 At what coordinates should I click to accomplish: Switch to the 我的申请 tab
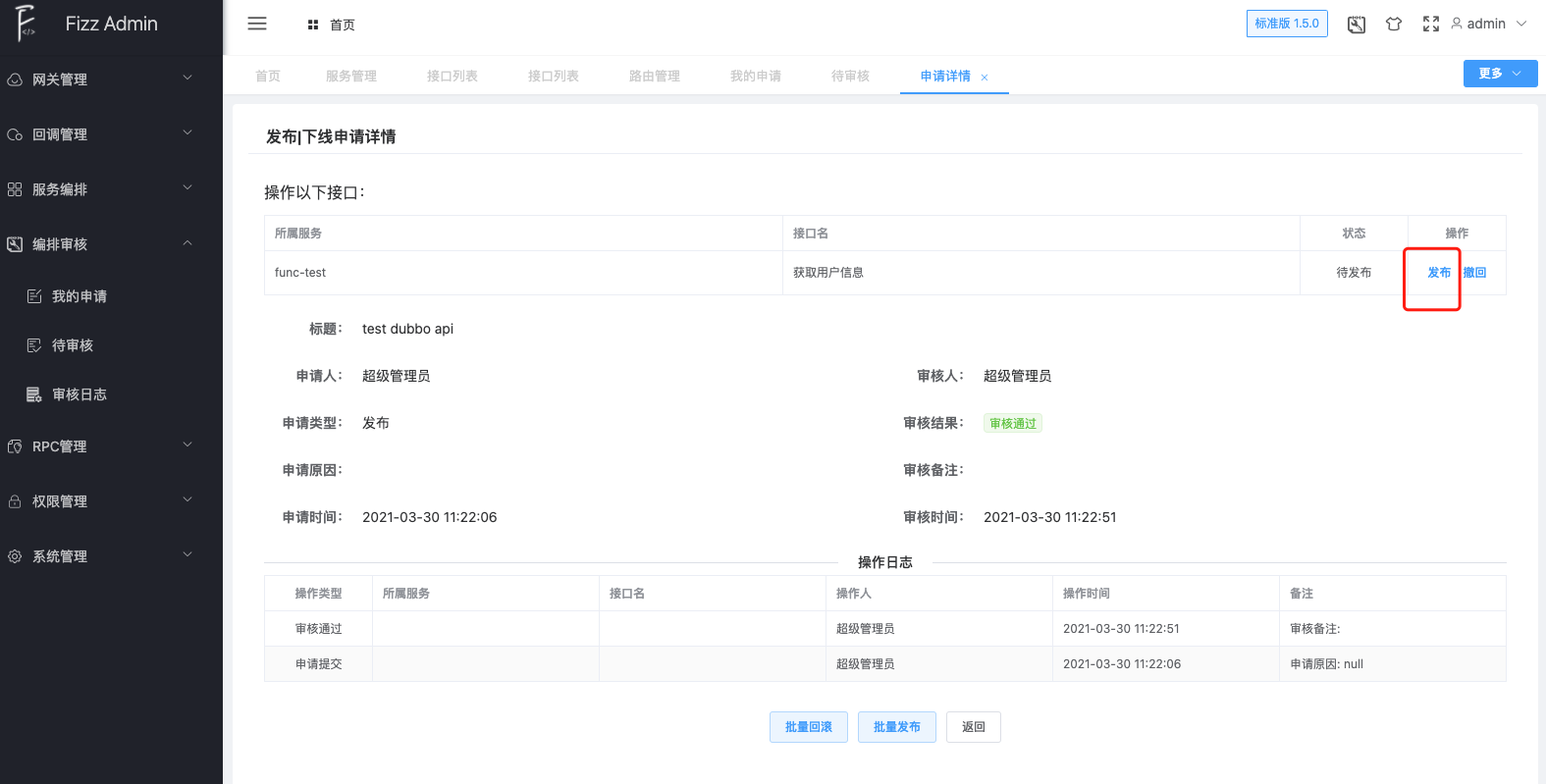coord(756,76)
